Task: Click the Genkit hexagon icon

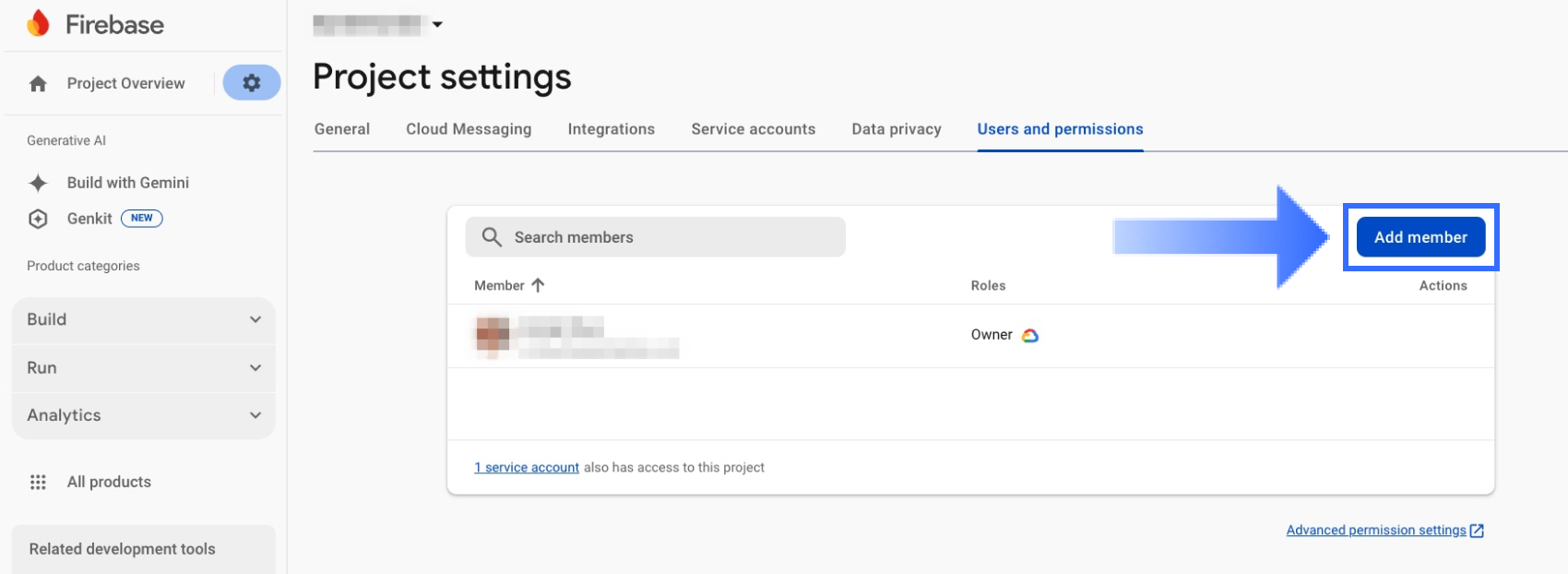Action: click(38, 219)
